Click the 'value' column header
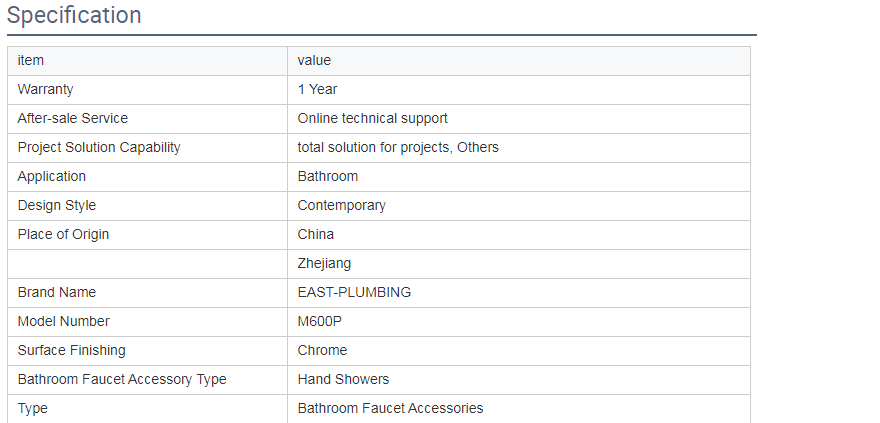Screen dimensions: 880x423 coord(314,61)
